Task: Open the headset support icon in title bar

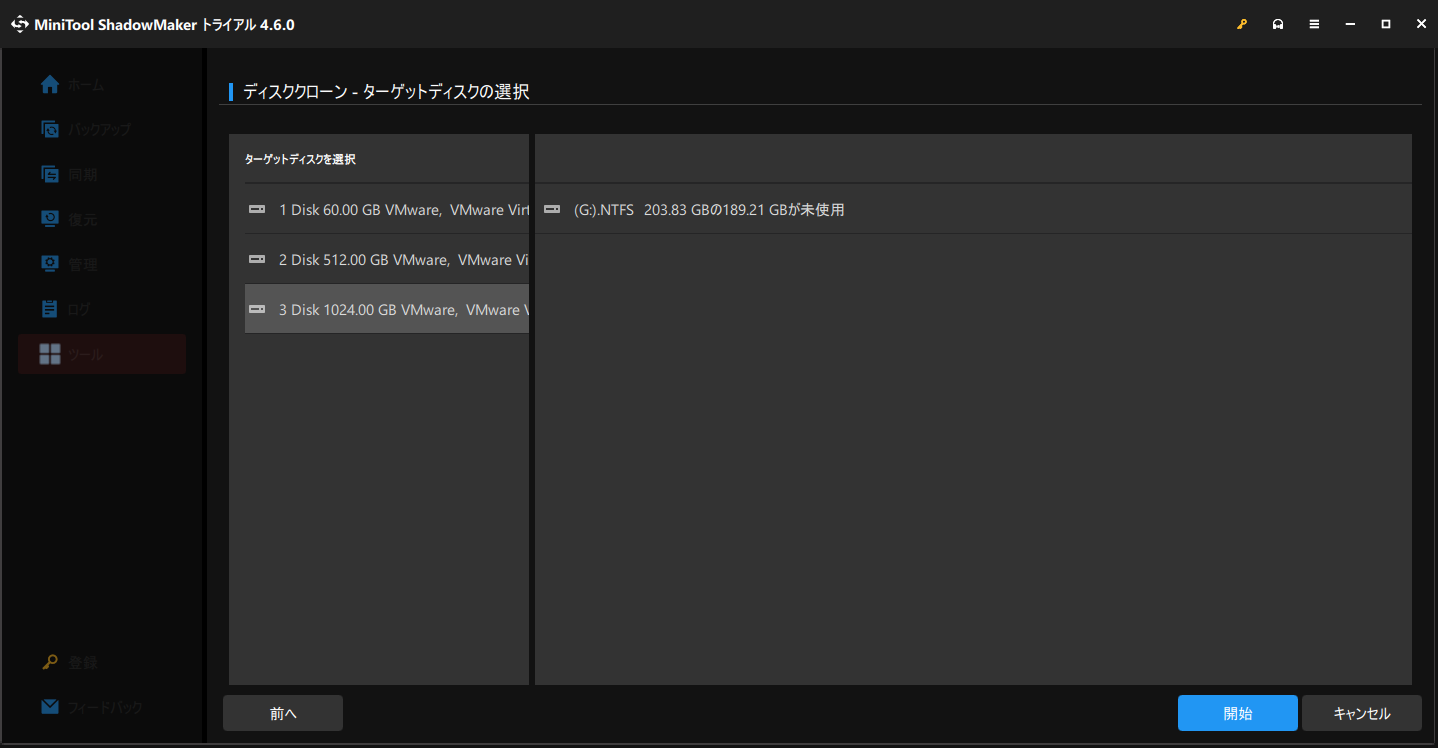Action: pos(1278,24)
